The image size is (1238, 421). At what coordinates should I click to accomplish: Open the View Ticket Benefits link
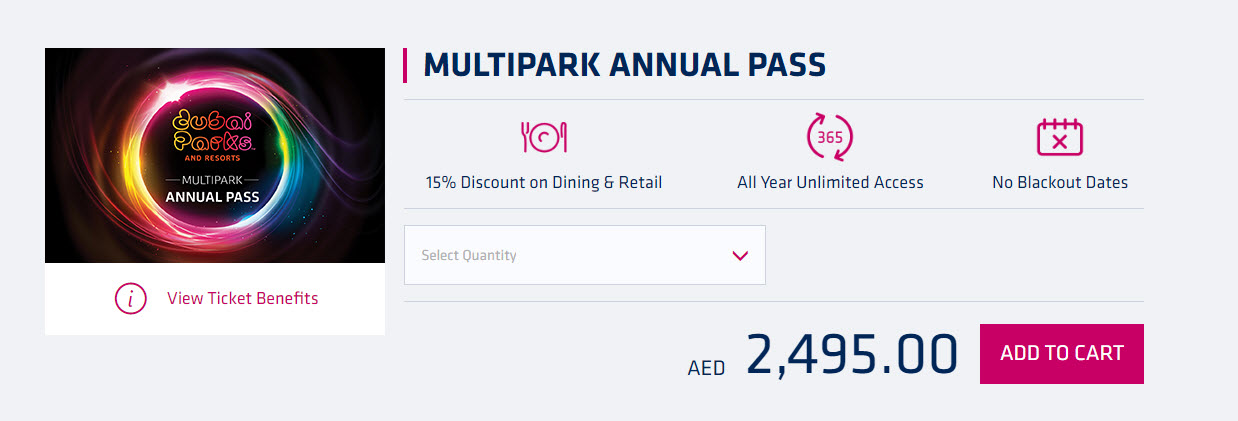(243, 298)
